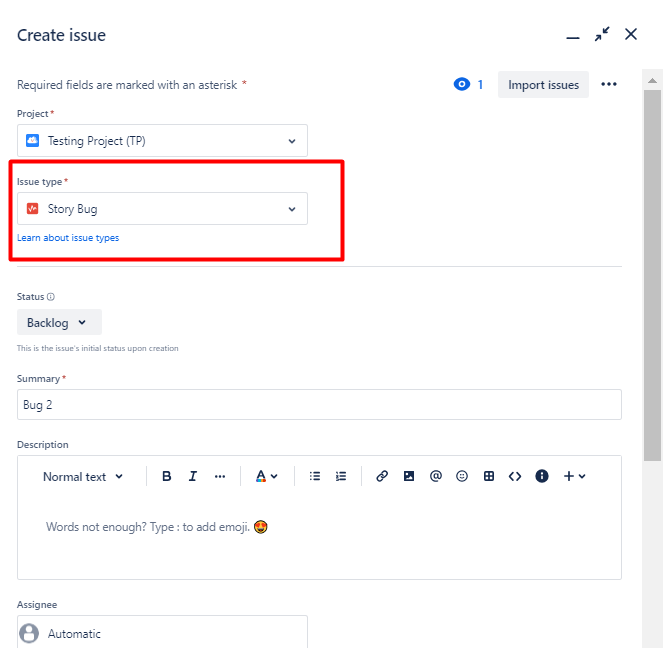Insert a code snippet

(x=515, y=476)
